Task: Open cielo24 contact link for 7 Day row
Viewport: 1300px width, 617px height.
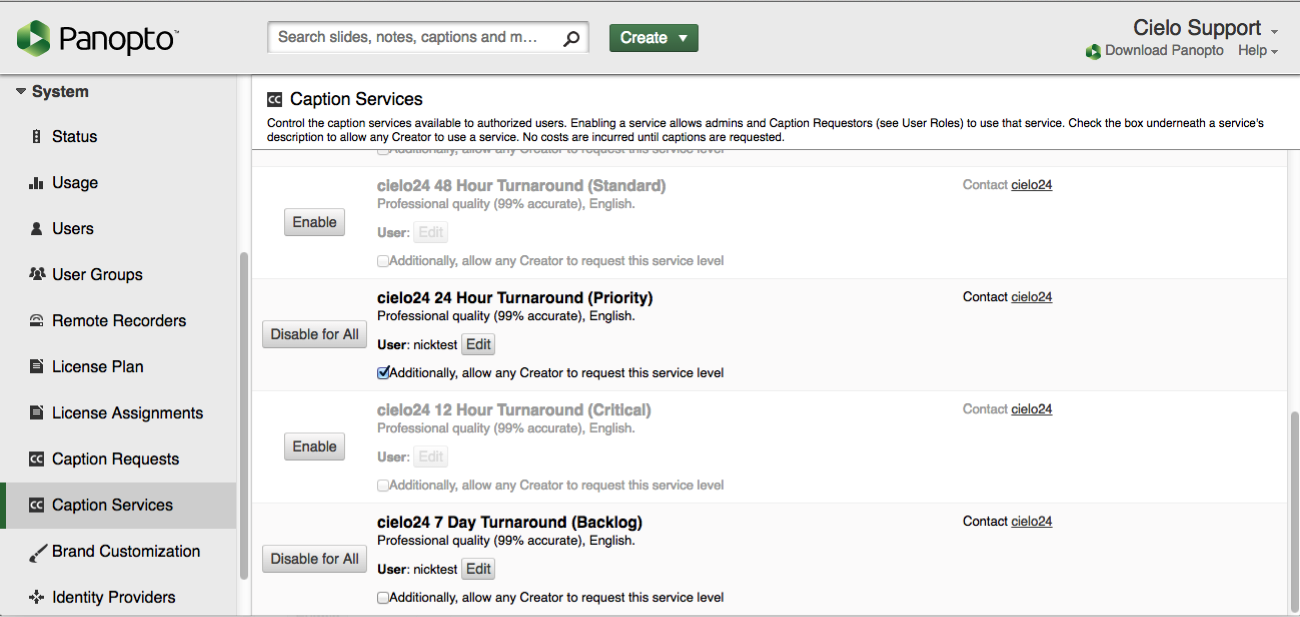Action: (x=1031, y=521)
